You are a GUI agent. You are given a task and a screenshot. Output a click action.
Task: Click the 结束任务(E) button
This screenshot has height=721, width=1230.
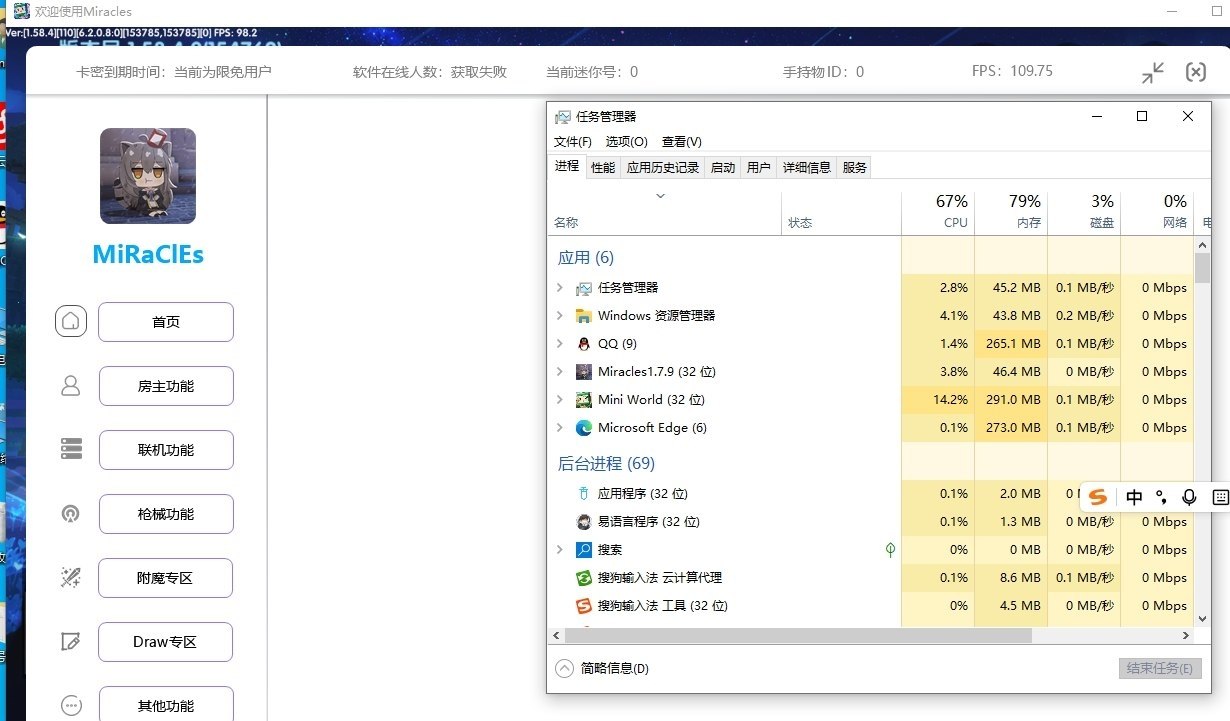[x=1160, y=668]
